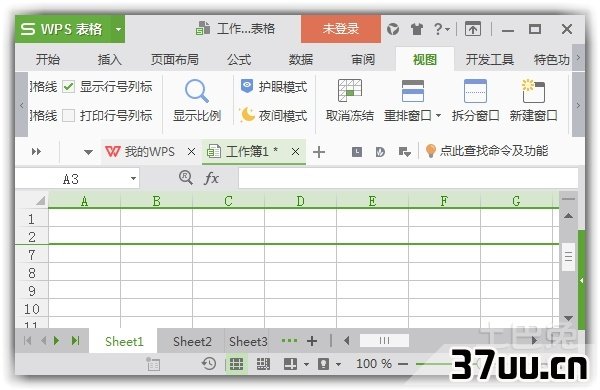Jump to last sheet navigation arrow
600x390 pixels.
click(x=75, y=341)
